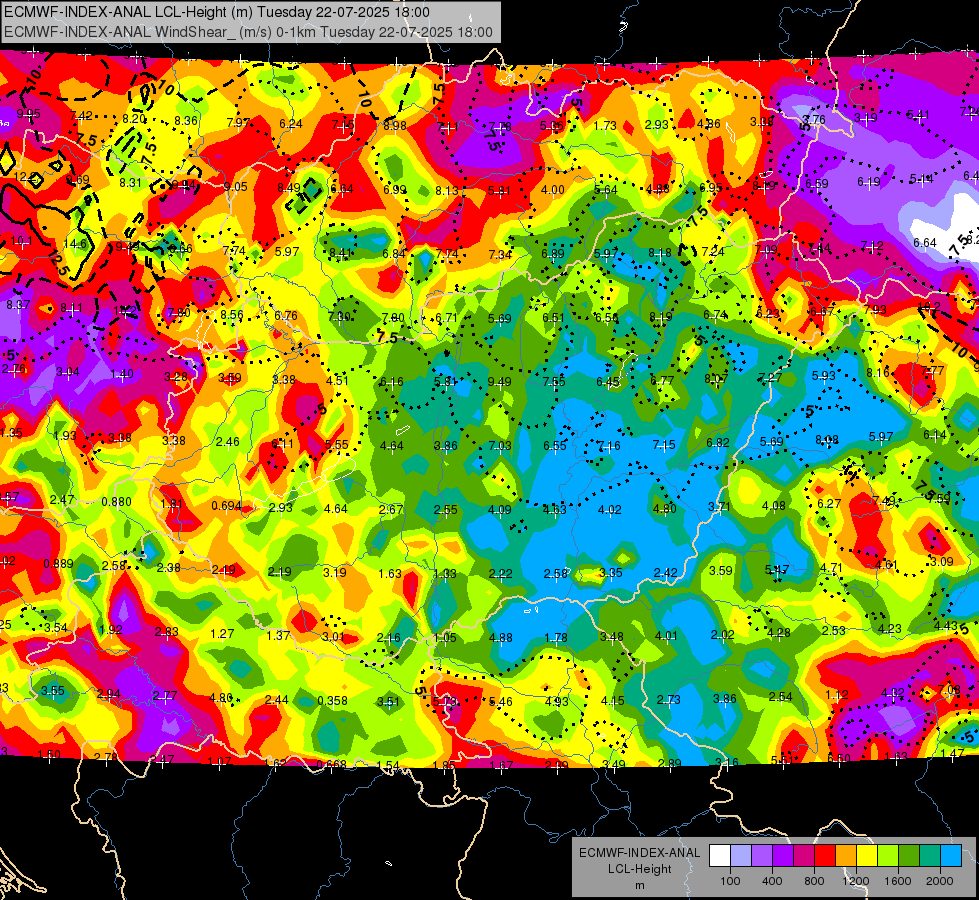The width and height of the screenshot is (979, 900).
Task: Click the shear value 1.73
Action: (x=605, y=126)
